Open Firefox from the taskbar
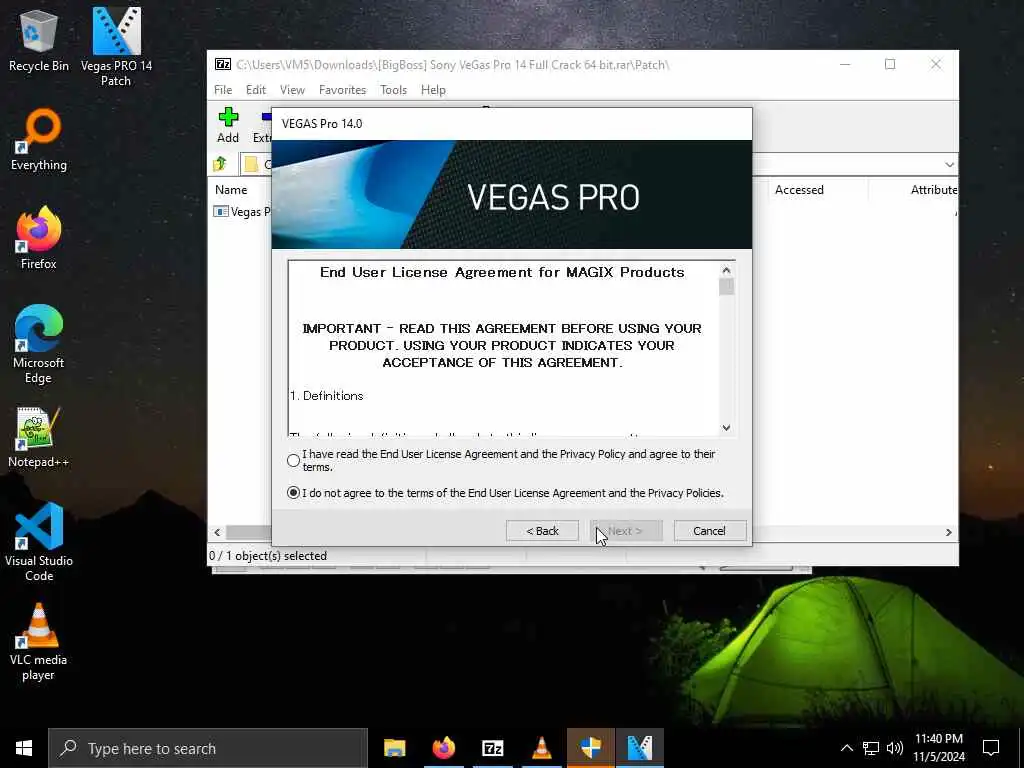Viewport: 1024px width, 768px height. click(443, 748)
